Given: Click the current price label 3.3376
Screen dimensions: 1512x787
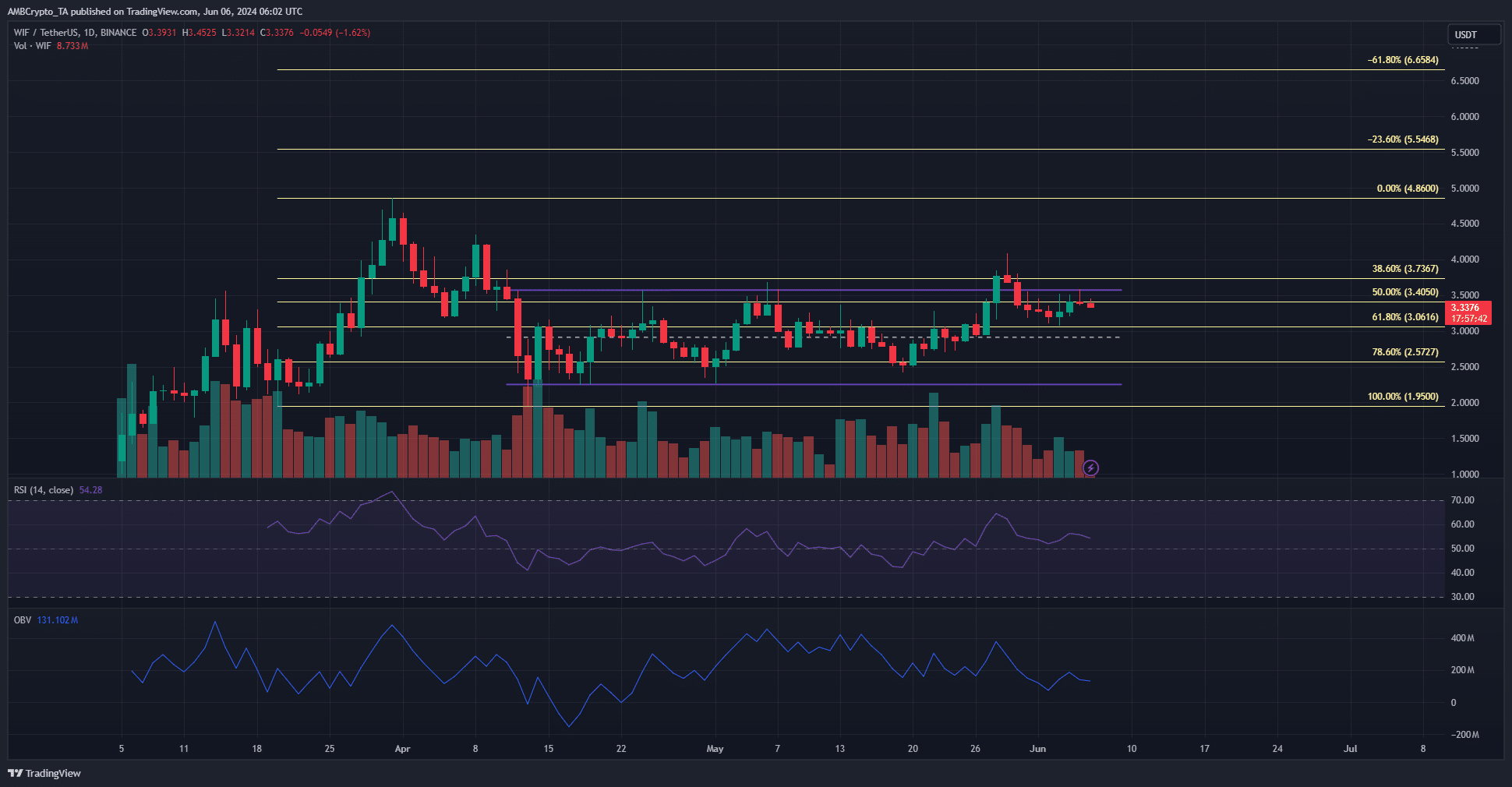Looking at the screenshot, I should pos(1465,308).
